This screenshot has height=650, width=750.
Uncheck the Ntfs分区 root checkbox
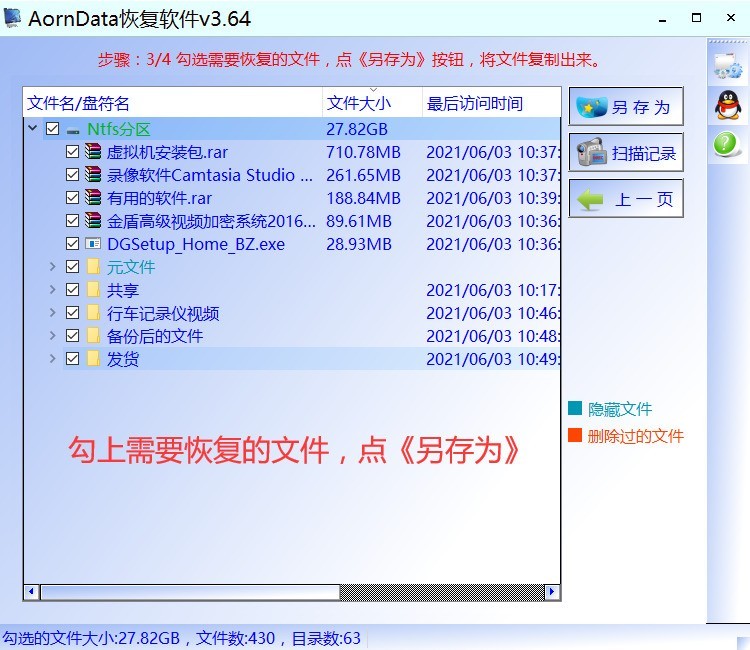53,129
